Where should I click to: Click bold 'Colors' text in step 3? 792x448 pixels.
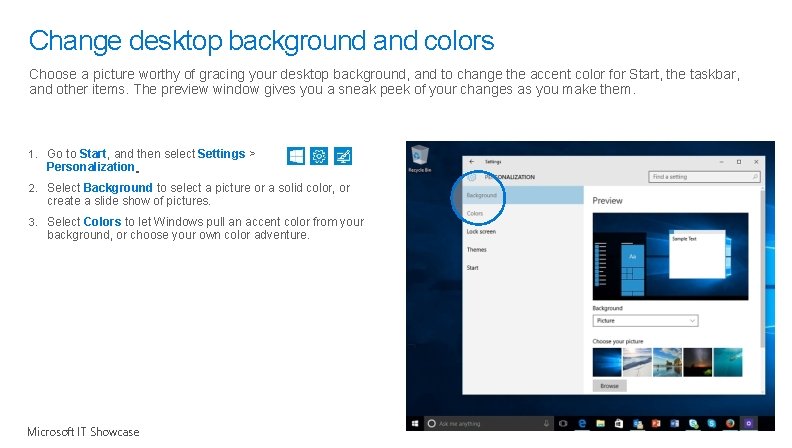102,222
